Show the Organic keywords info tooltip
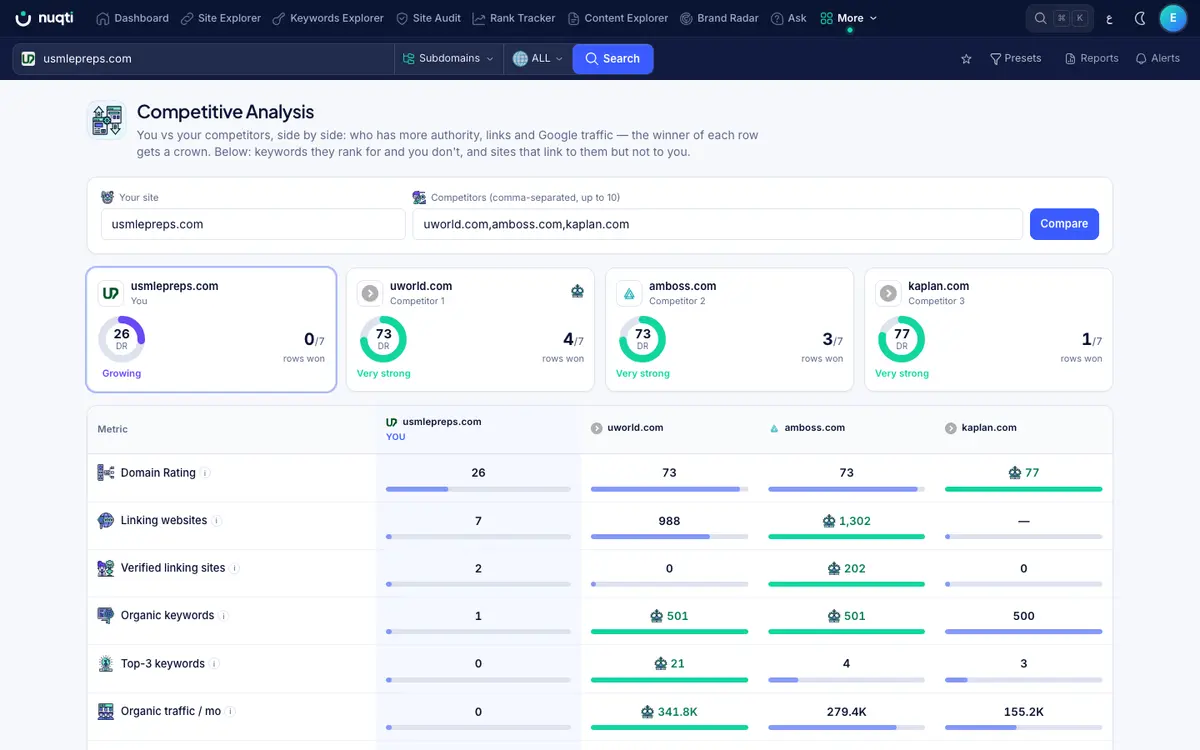Image resolution: width=1200 pixels, height=750 pixels. tap(224, 616)
